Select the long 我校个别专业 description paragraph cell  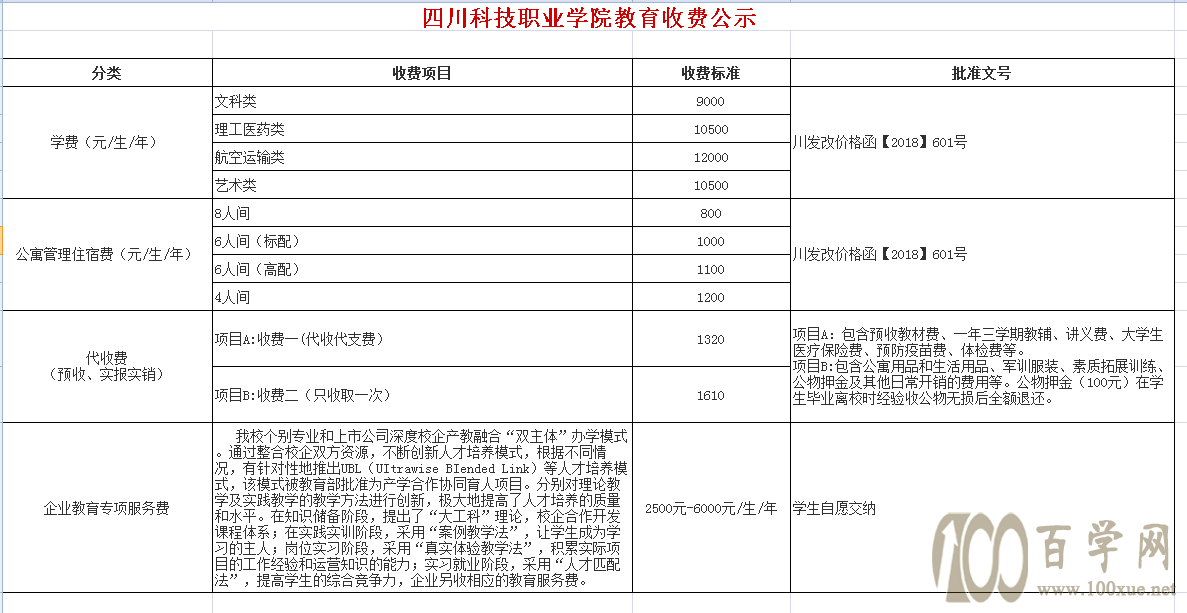422,508
